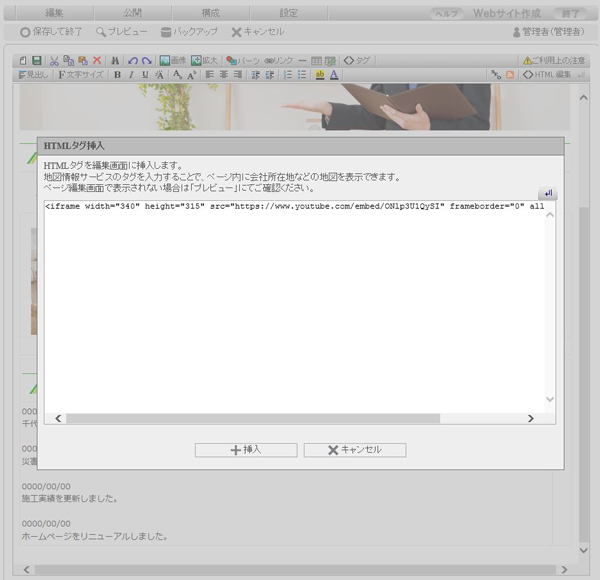The height and width of the screenshot is (580, 600).
Task: Toggle line wrap icon above textarea
Action: pyautogui.click(x=548, y=193)
